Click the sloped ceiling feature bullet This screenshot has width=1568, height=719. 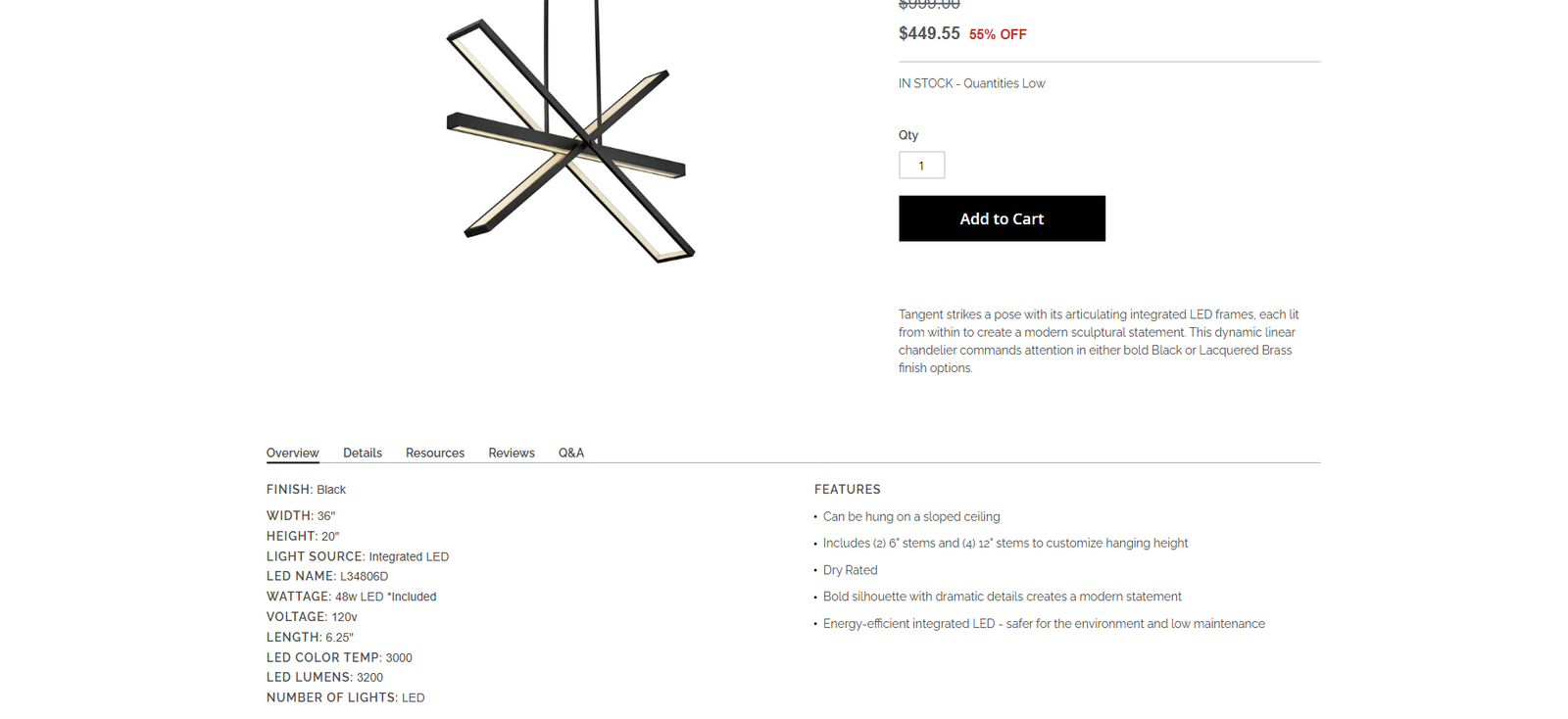pyautogui.click(x=910, y=516)
